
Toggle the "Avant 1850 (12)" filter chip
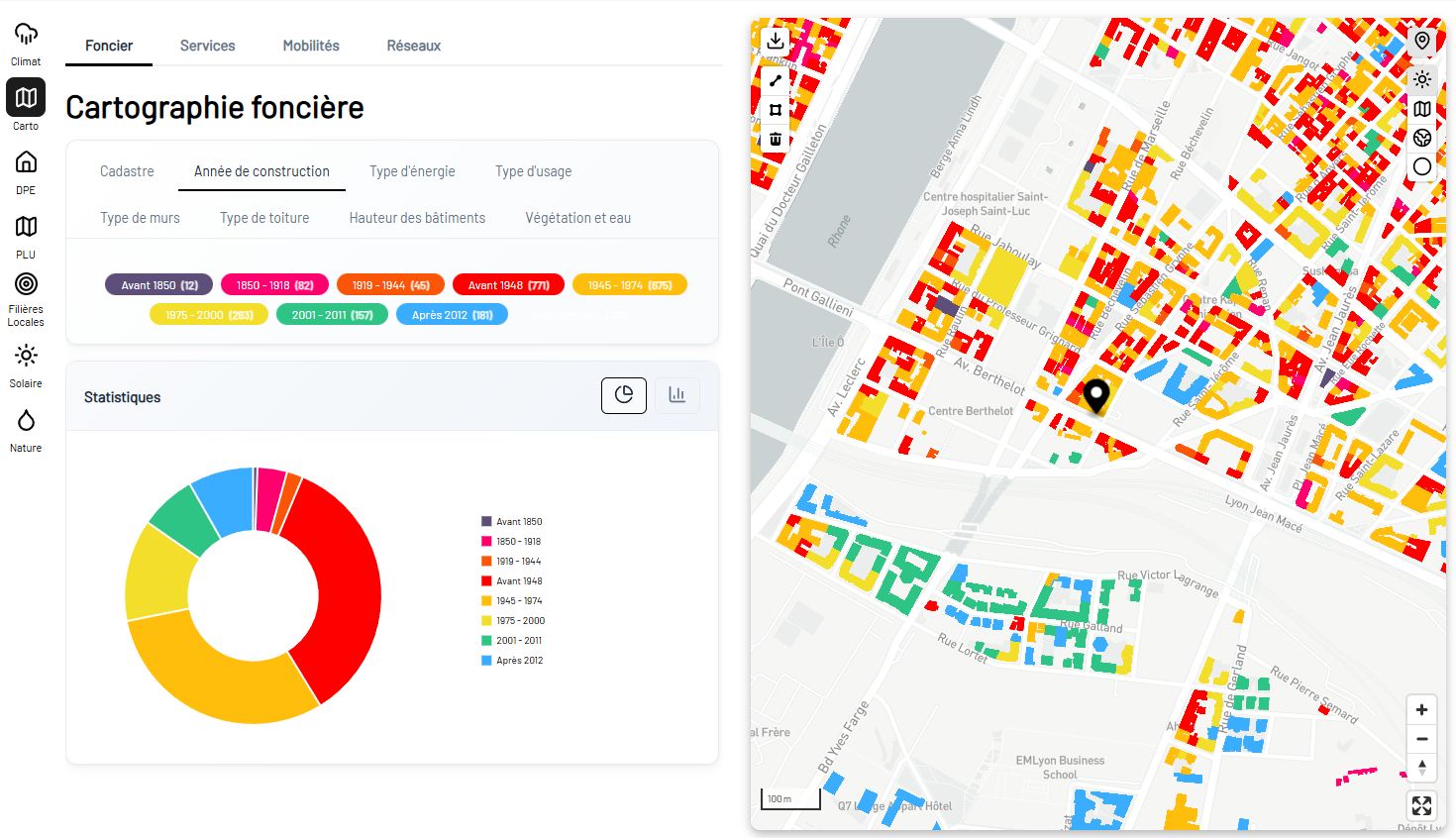[x=157, y=284]
